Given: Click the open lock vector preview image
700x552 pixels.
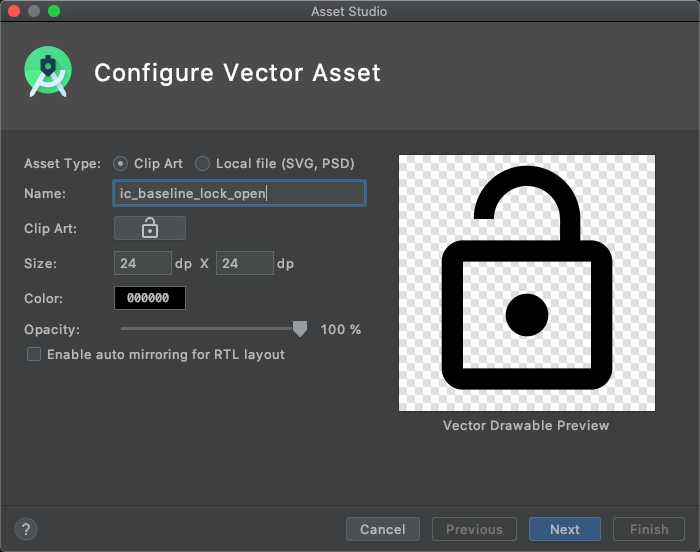Looking at the screenshot, I should (526, 283).
